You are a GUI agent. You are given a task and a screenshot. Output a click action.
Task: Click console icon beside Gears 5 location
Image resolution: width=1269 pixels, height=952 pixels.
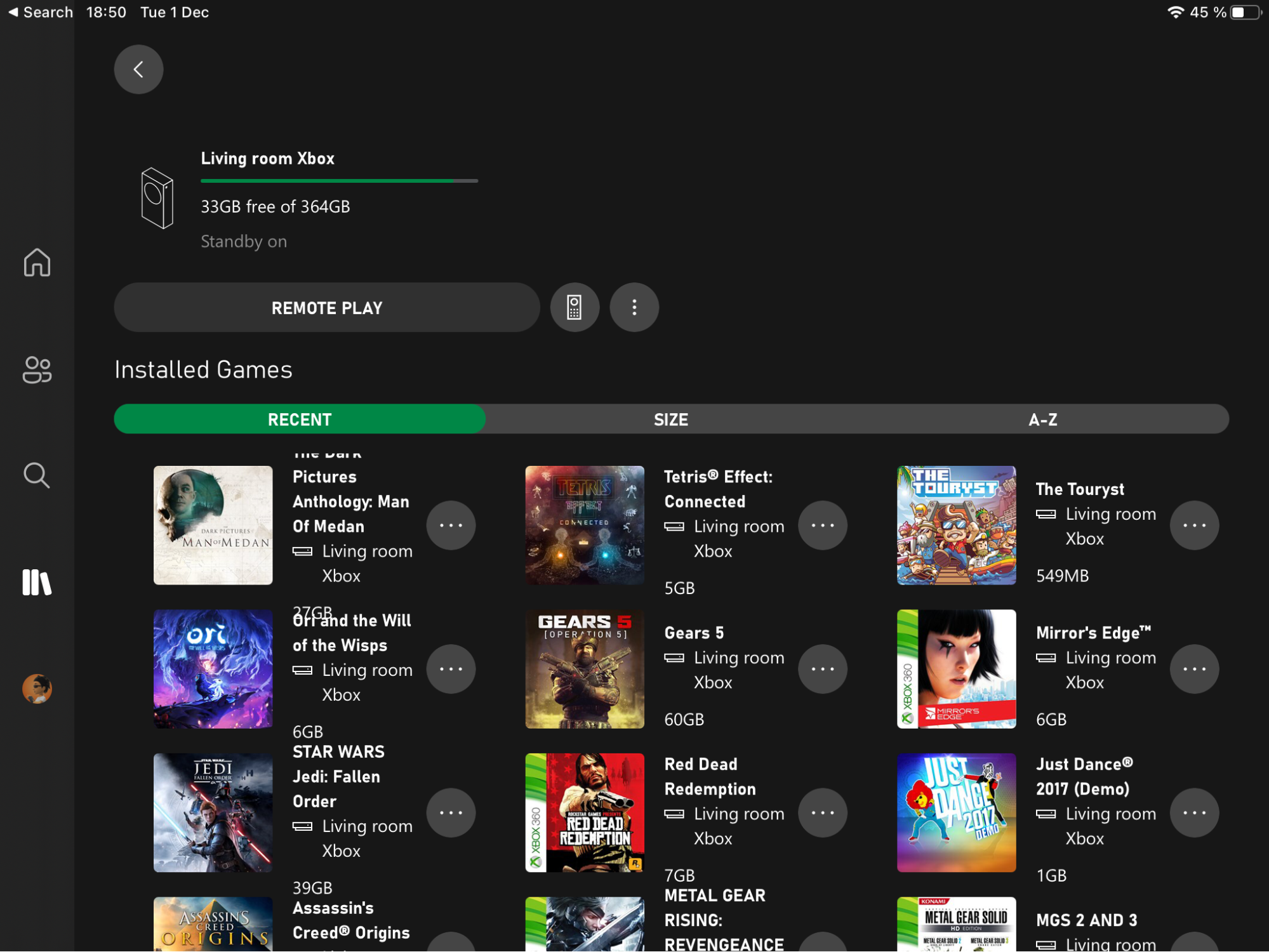pos(674,658)
